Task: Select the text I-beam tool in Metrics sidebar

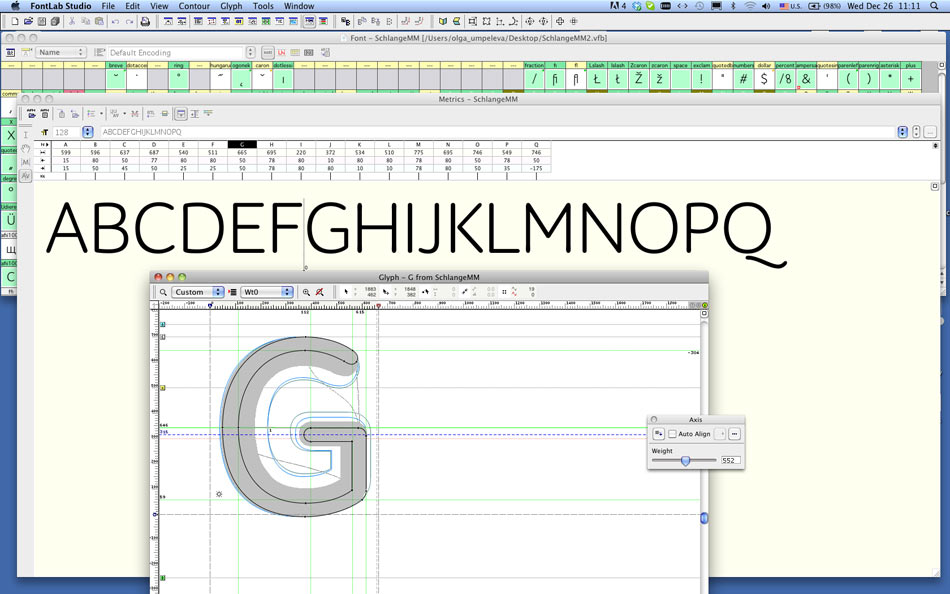Action: 25,135
